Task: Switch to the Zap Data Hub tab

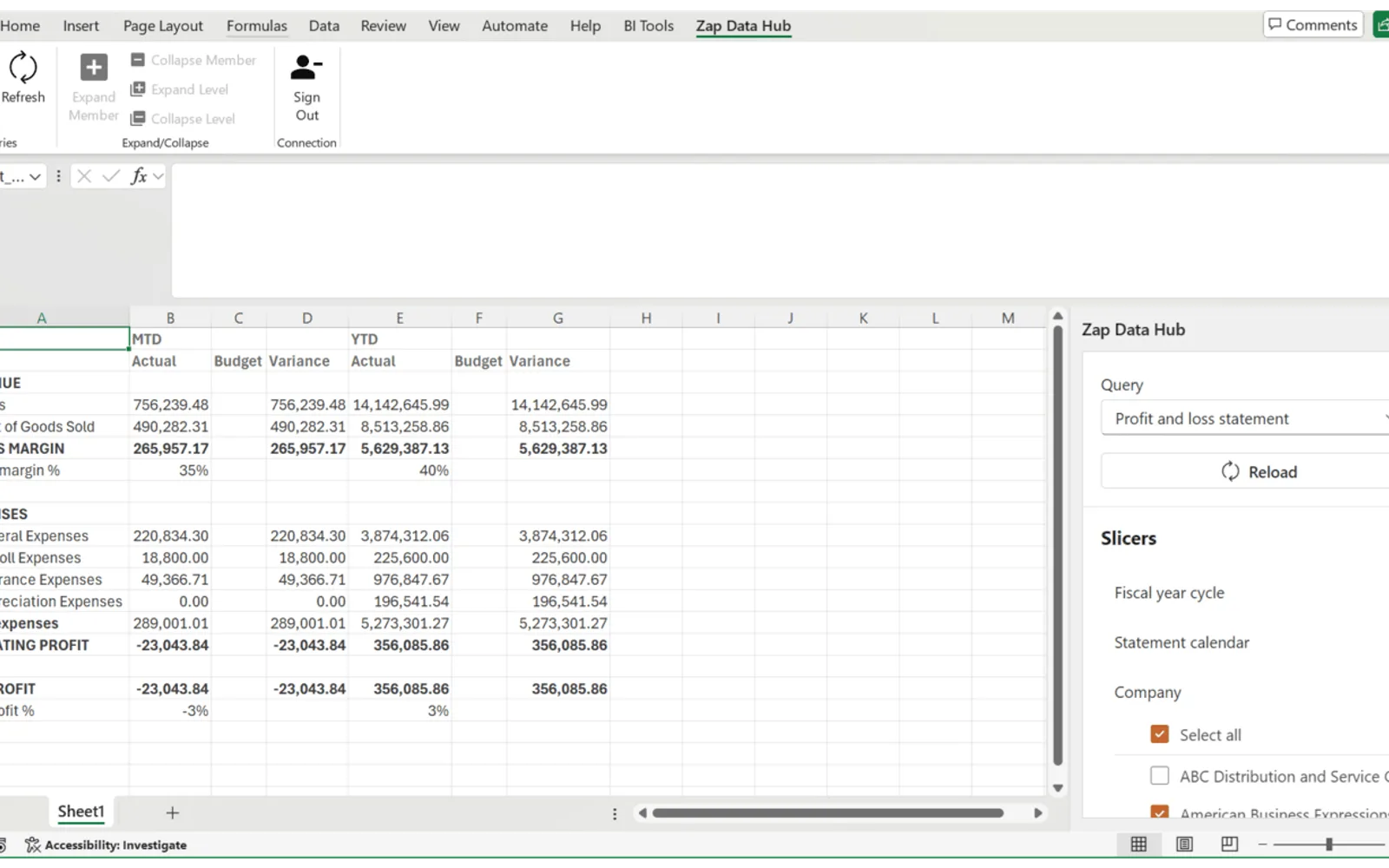Action: point(743,26)
